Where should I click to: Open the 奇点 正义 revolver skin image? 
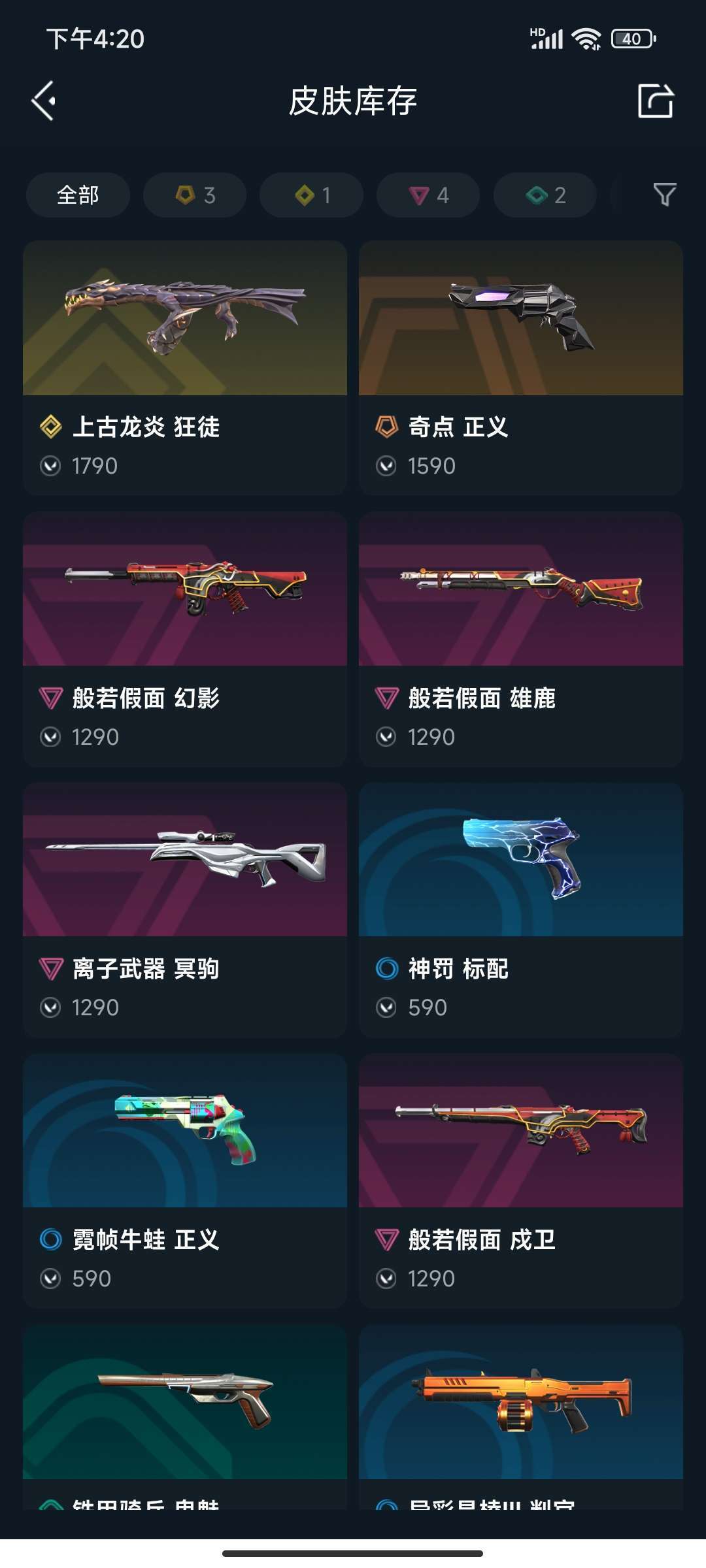point(521,318)
